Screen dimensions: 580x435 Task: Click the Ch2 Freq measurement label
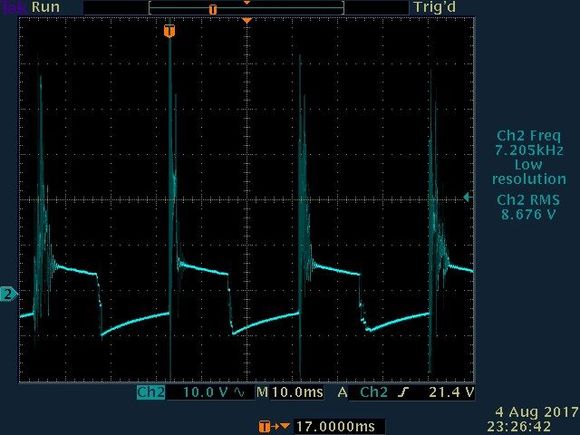point(529,136)
